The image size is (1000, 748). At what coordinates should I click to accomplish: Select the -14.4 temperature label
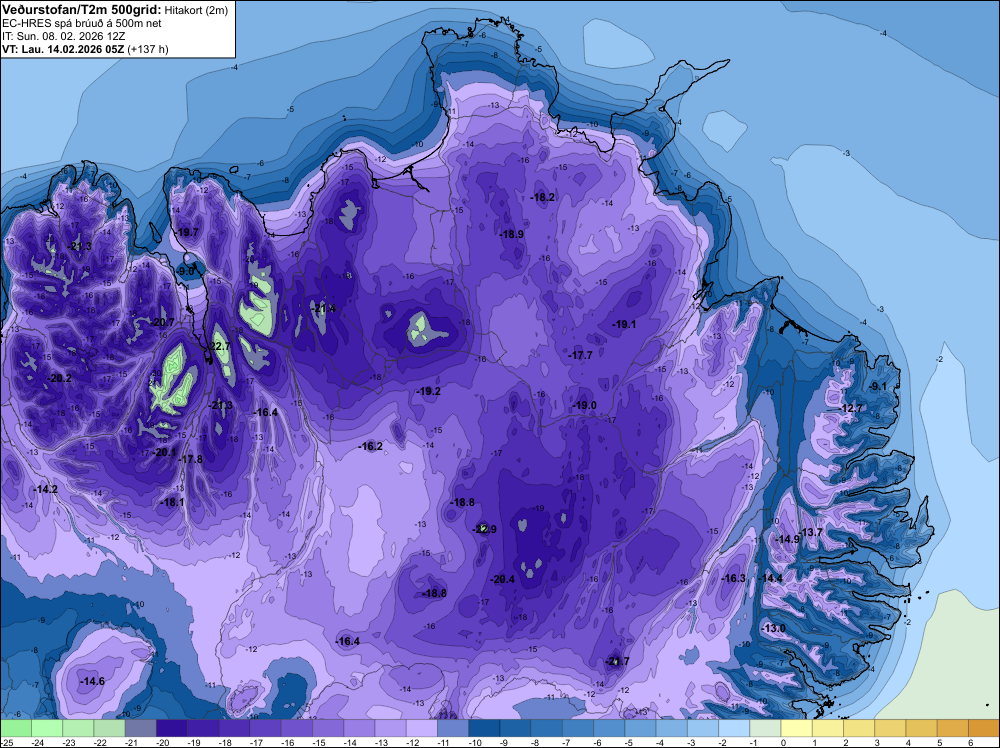coord(770,578)
